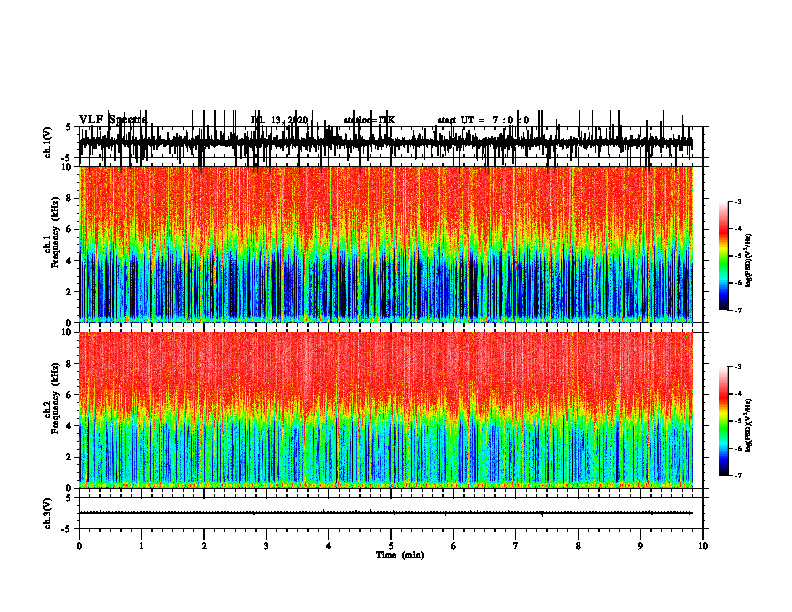Click the "-3" tick on ch.2 colorbar
The width and height of the screenshot is (792, 612).
pos(737,367)
